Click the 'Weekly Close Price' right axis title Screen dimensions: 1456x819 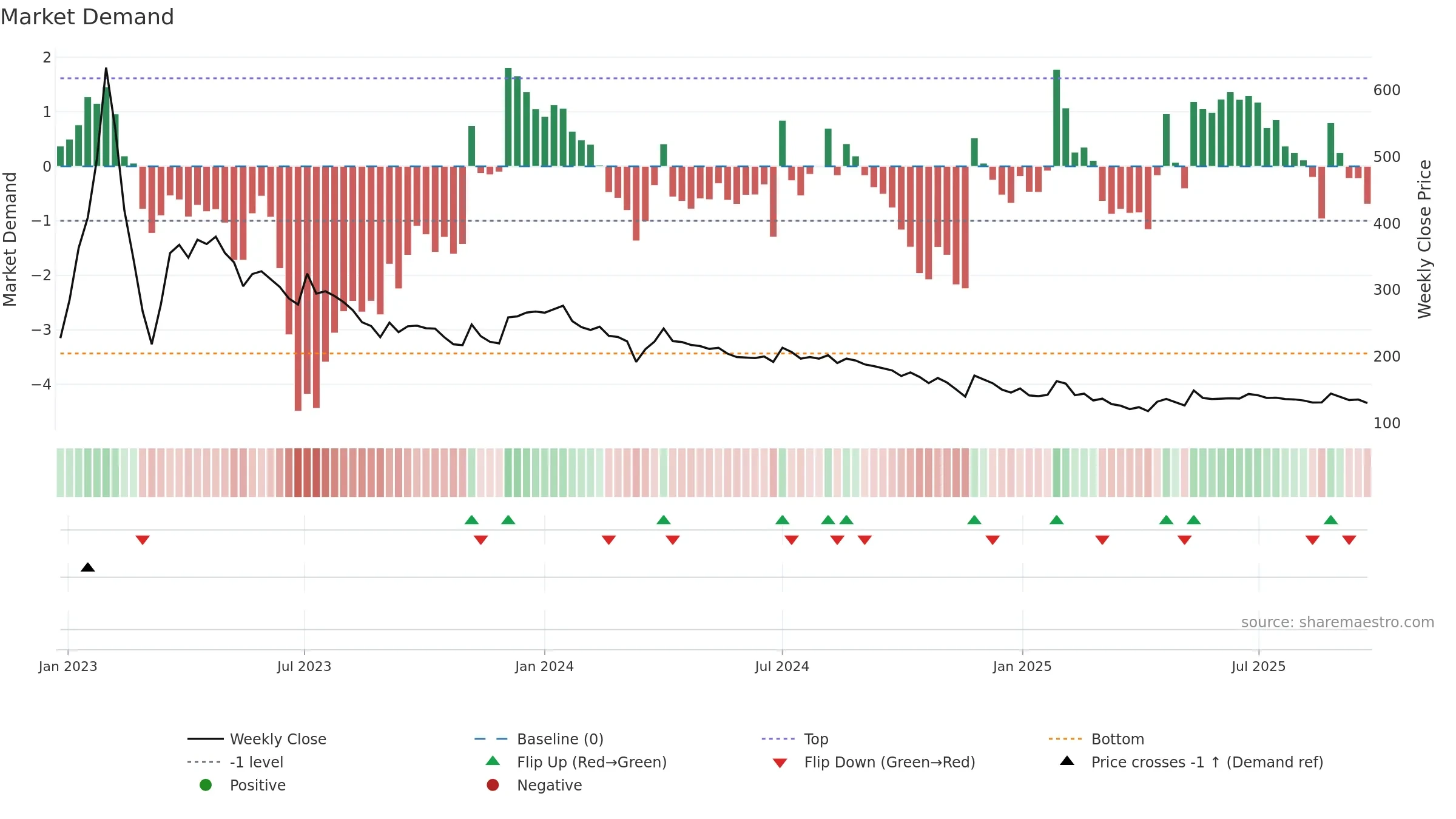point(1424,239)
